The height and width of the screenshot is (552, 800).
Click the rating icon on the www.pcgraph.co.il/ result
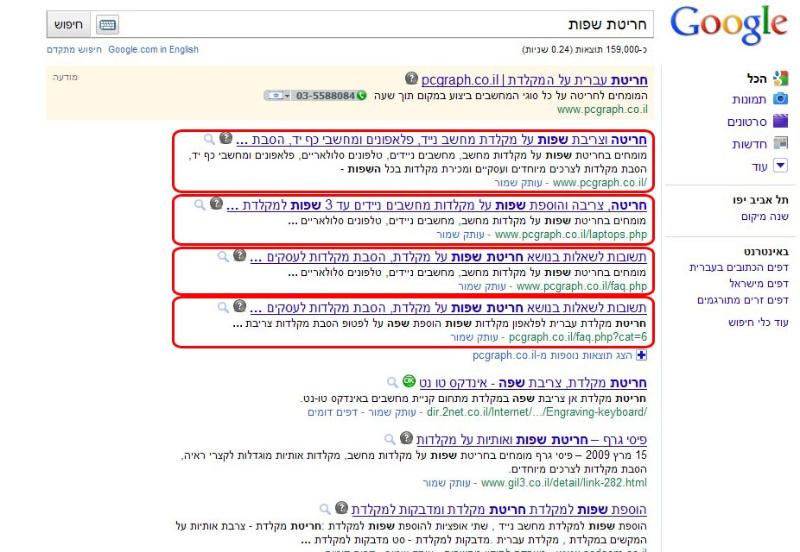pos(226,138)
